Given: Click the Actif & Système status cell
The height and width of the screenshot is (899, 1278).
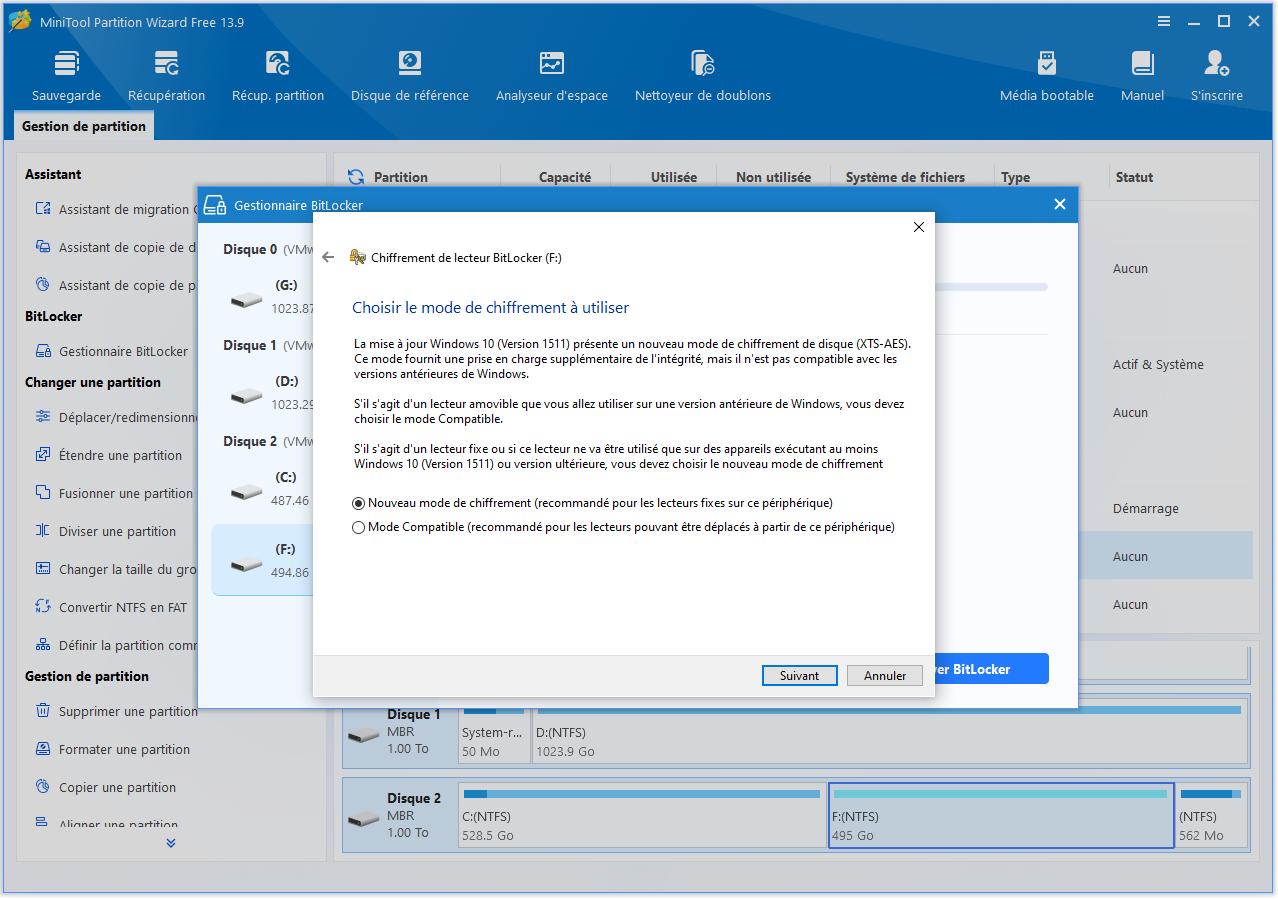Looking at the screenshot, I should coord(1158,365).
